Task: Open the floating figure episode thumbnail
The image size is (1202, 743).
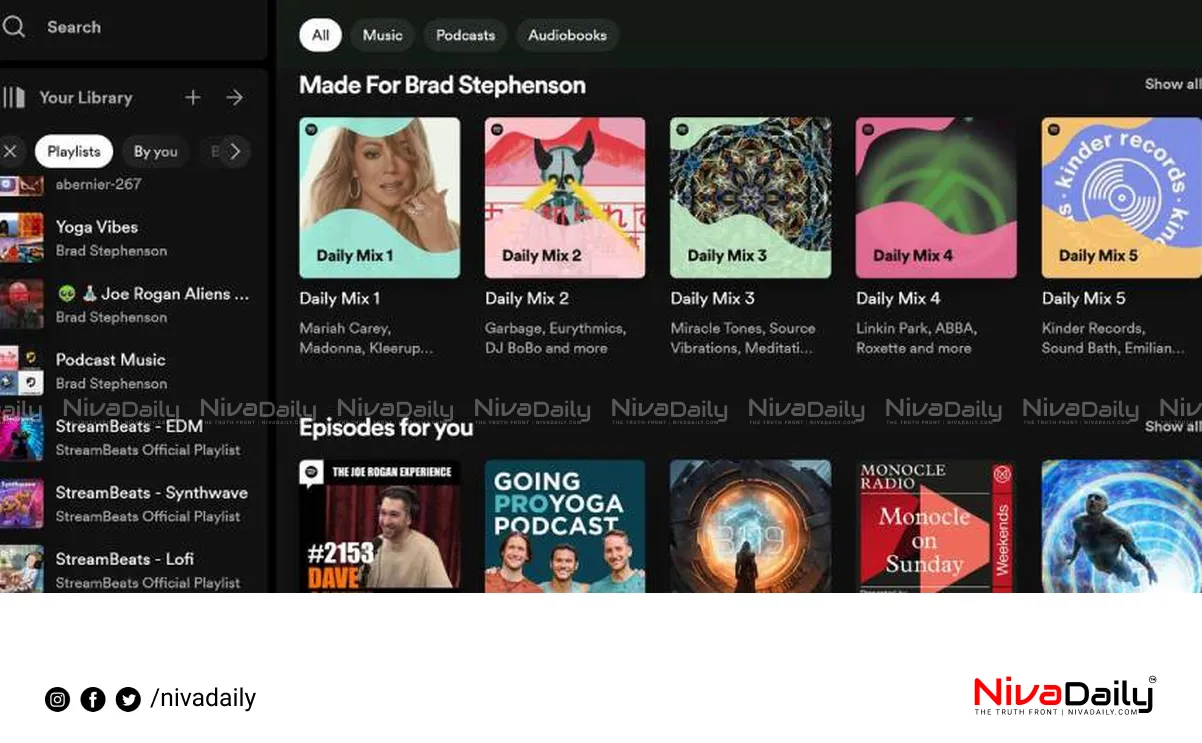Action: point(1121,526)
